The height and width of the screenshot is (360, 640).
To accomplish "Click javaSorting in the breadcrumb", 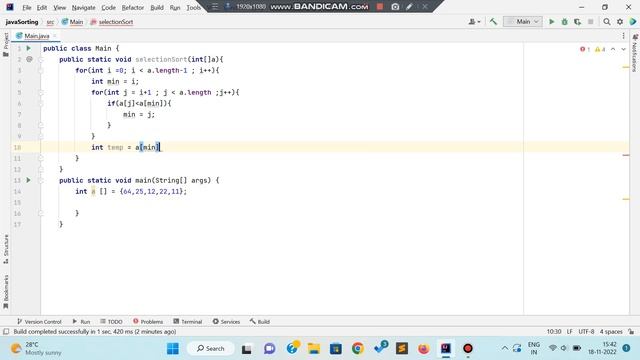I will (x=22, y=22).
